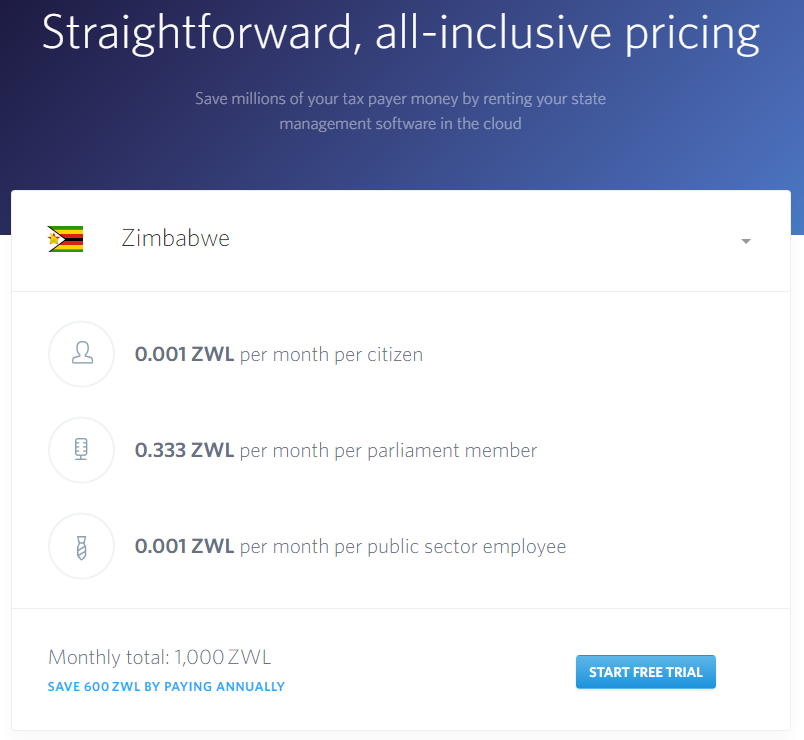Click the parliament microphone icon
This screenshot has height=740, width=804.
pos(81,449)
